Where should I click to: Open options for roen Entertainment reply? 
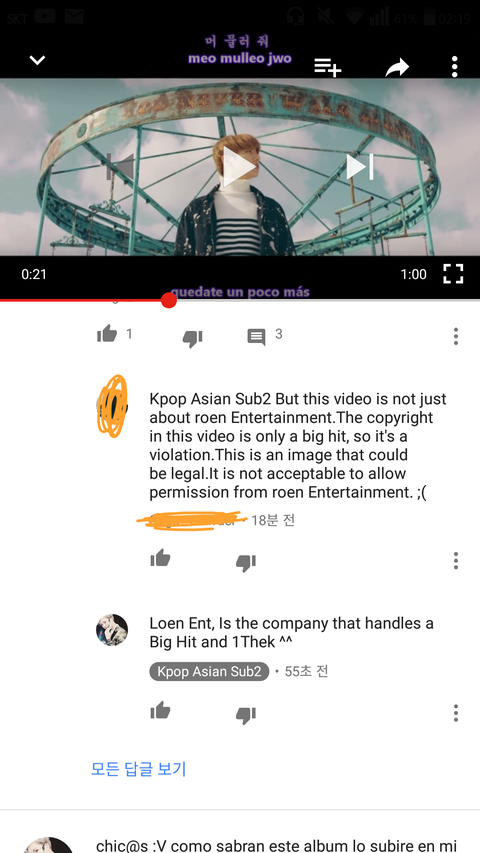tap(456, 560)
